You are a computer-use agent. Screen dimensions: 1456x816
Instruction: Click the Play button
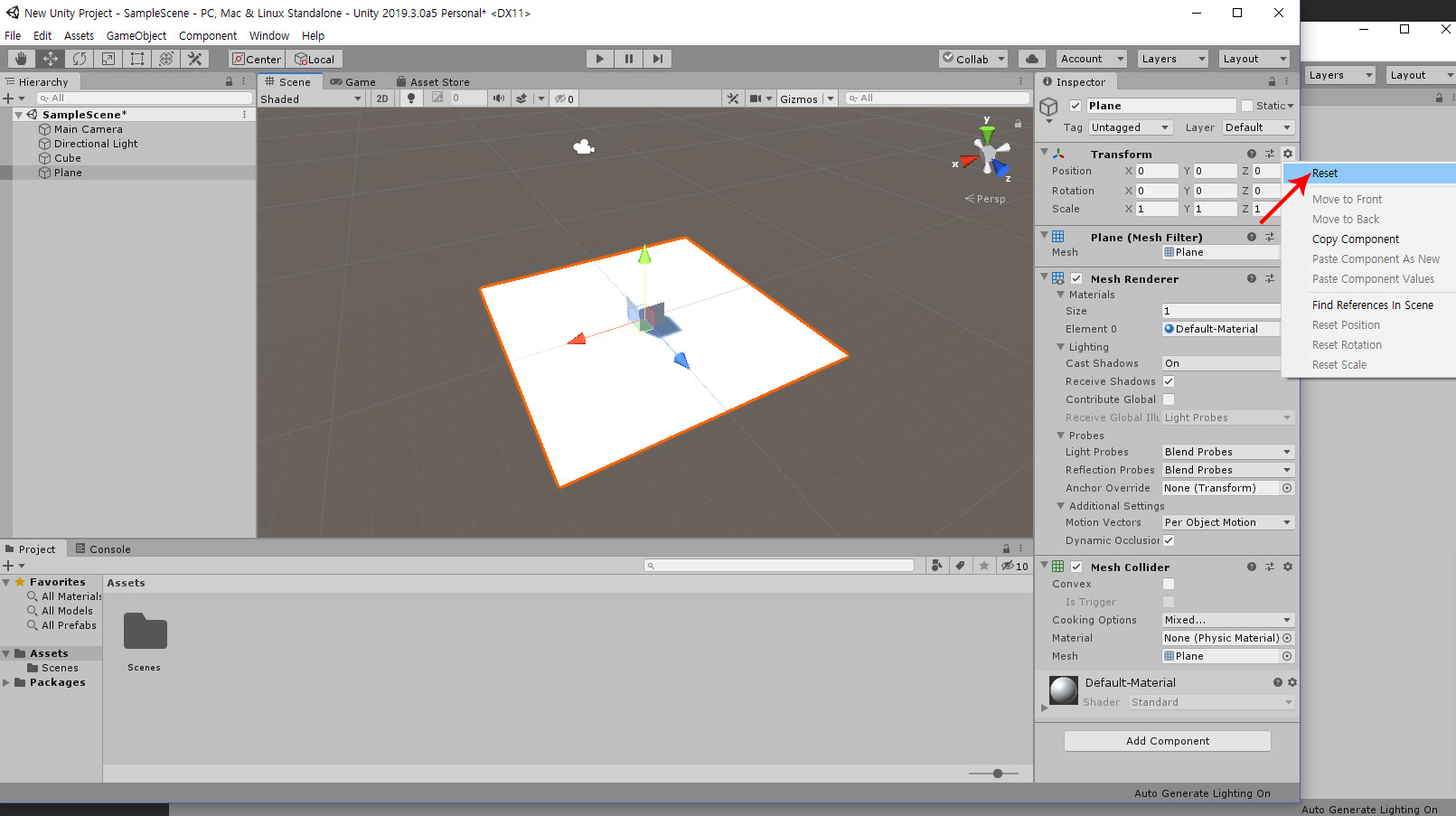[x=599, y=59]
